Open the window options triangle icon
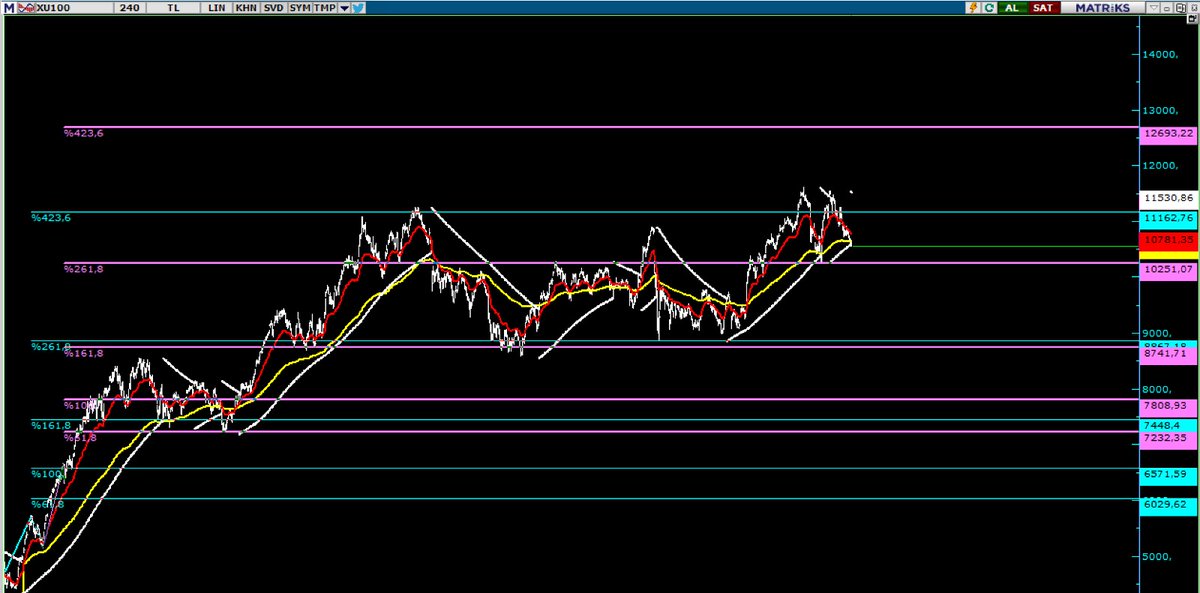The image size is (1200, 593). pyautogui.click(x=1152, y=7)
